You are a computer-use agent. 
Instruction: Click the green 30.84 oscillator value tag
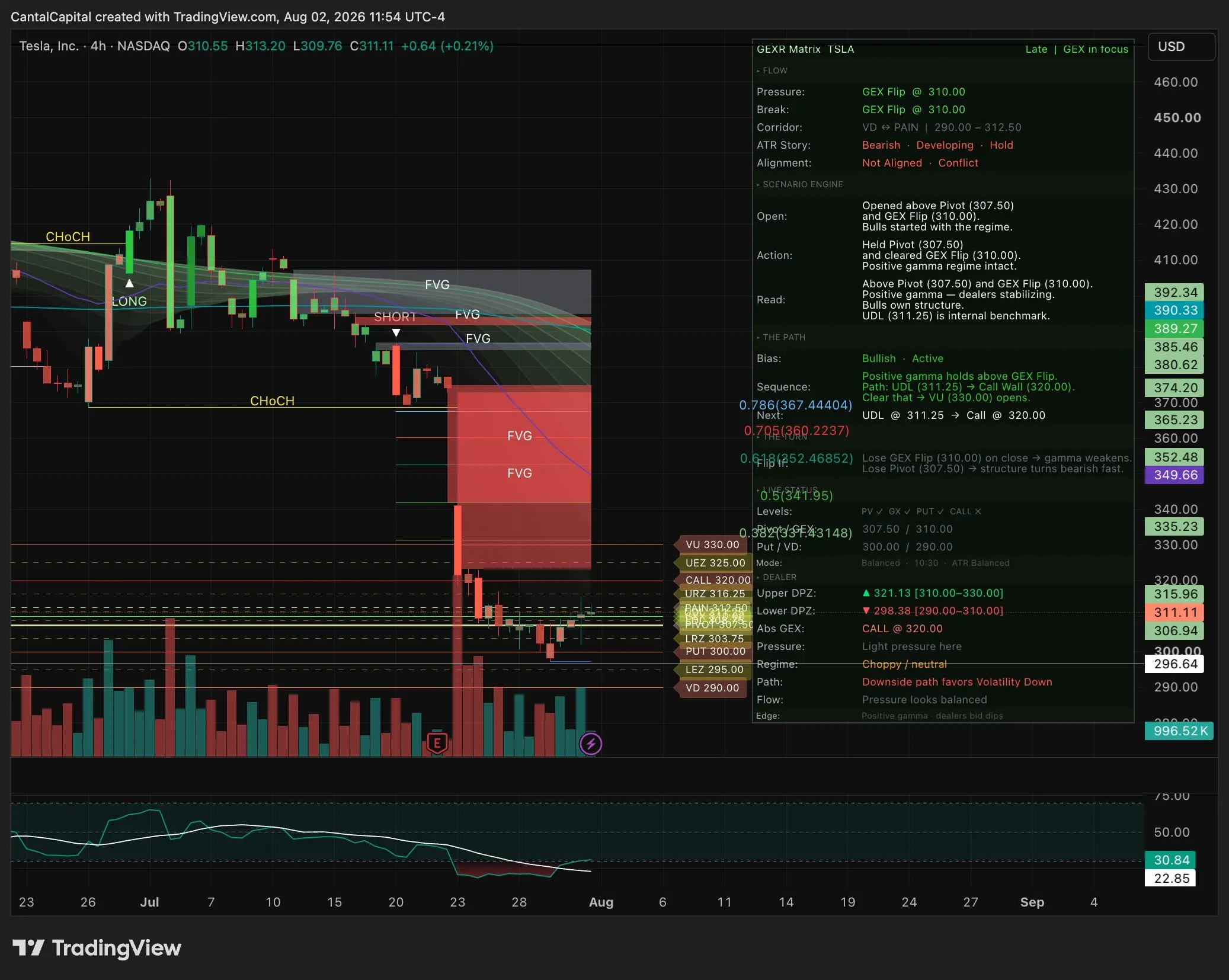1170,860
